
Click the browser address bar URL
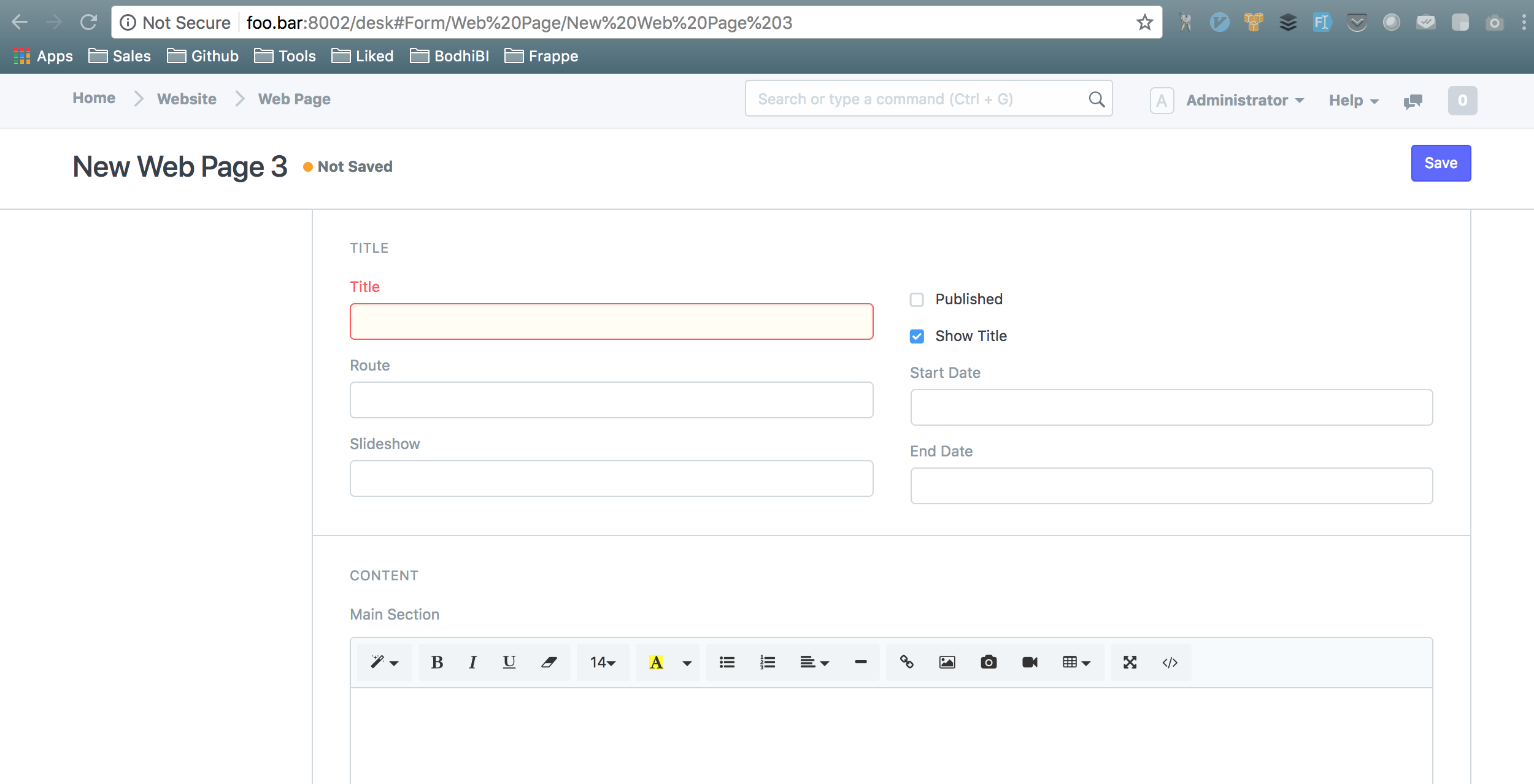point(519,23)
